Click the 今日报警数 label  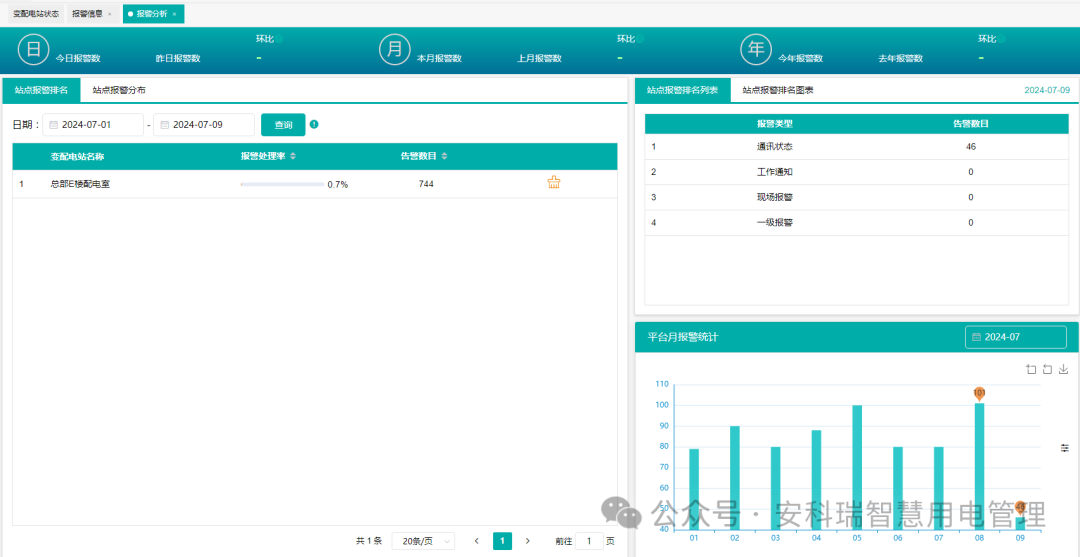coord(78,59)
